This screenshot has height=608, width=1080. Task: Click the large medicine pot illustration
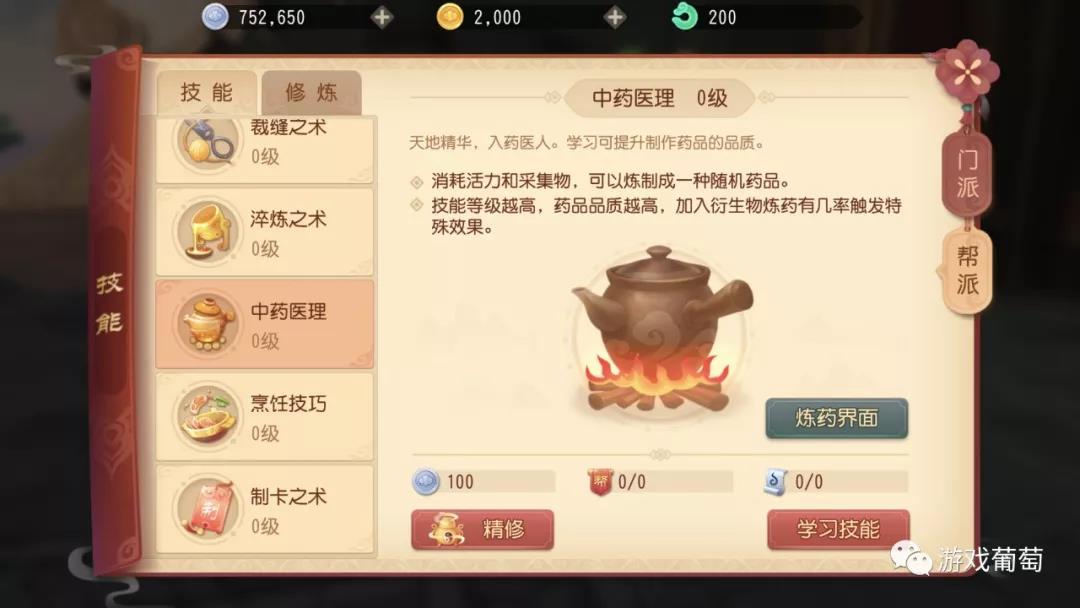pyautogui.click(x=660, y=329)
